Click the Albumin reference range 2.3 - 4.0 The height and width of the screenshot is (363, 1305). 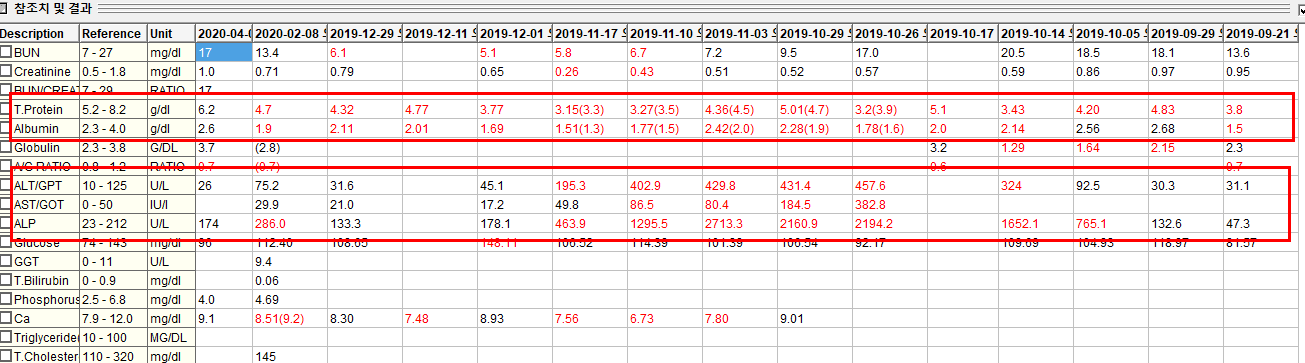click(x=113, y=128)
